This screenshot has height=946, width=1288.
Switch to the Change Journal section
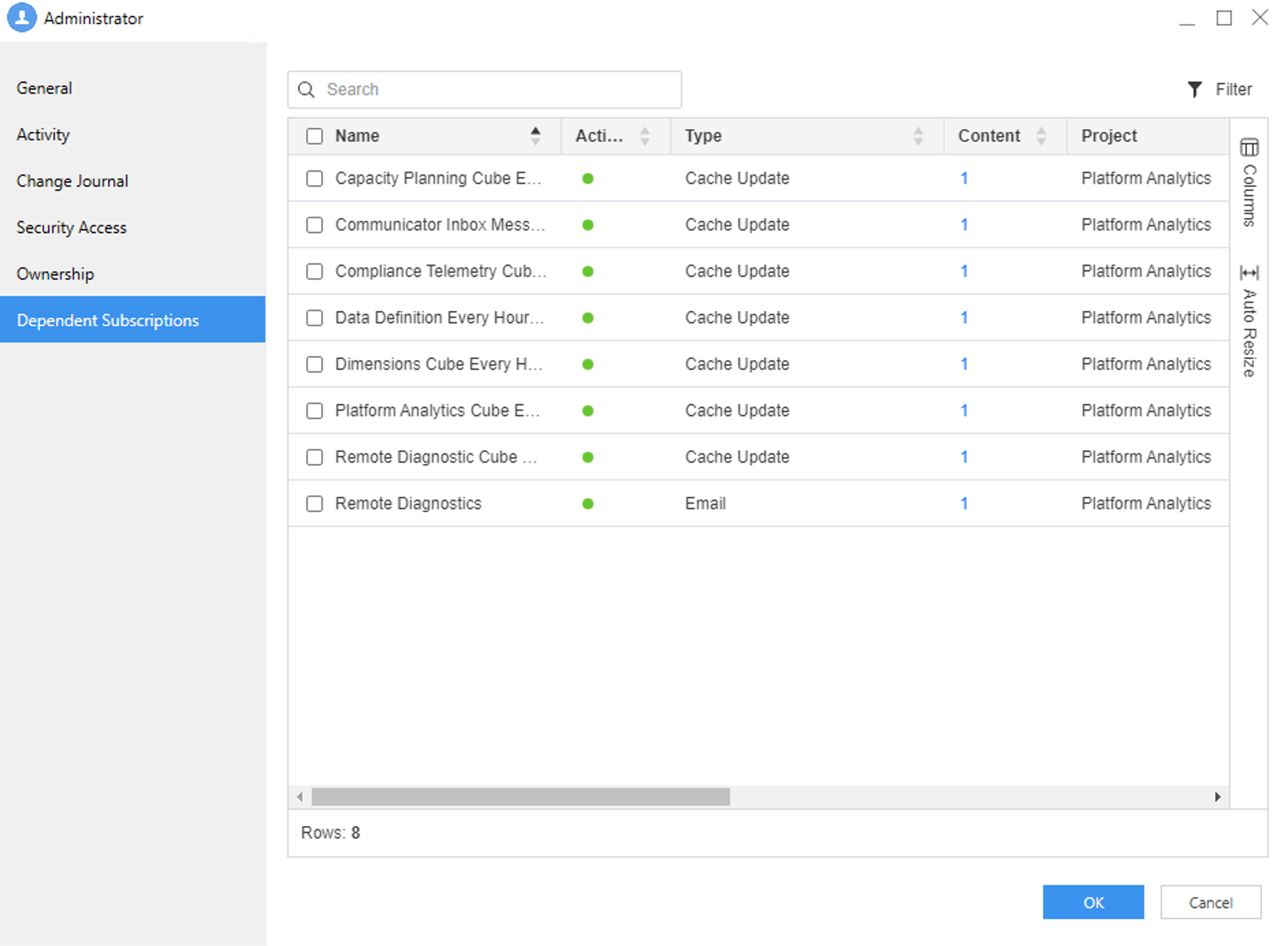(72, 181)
